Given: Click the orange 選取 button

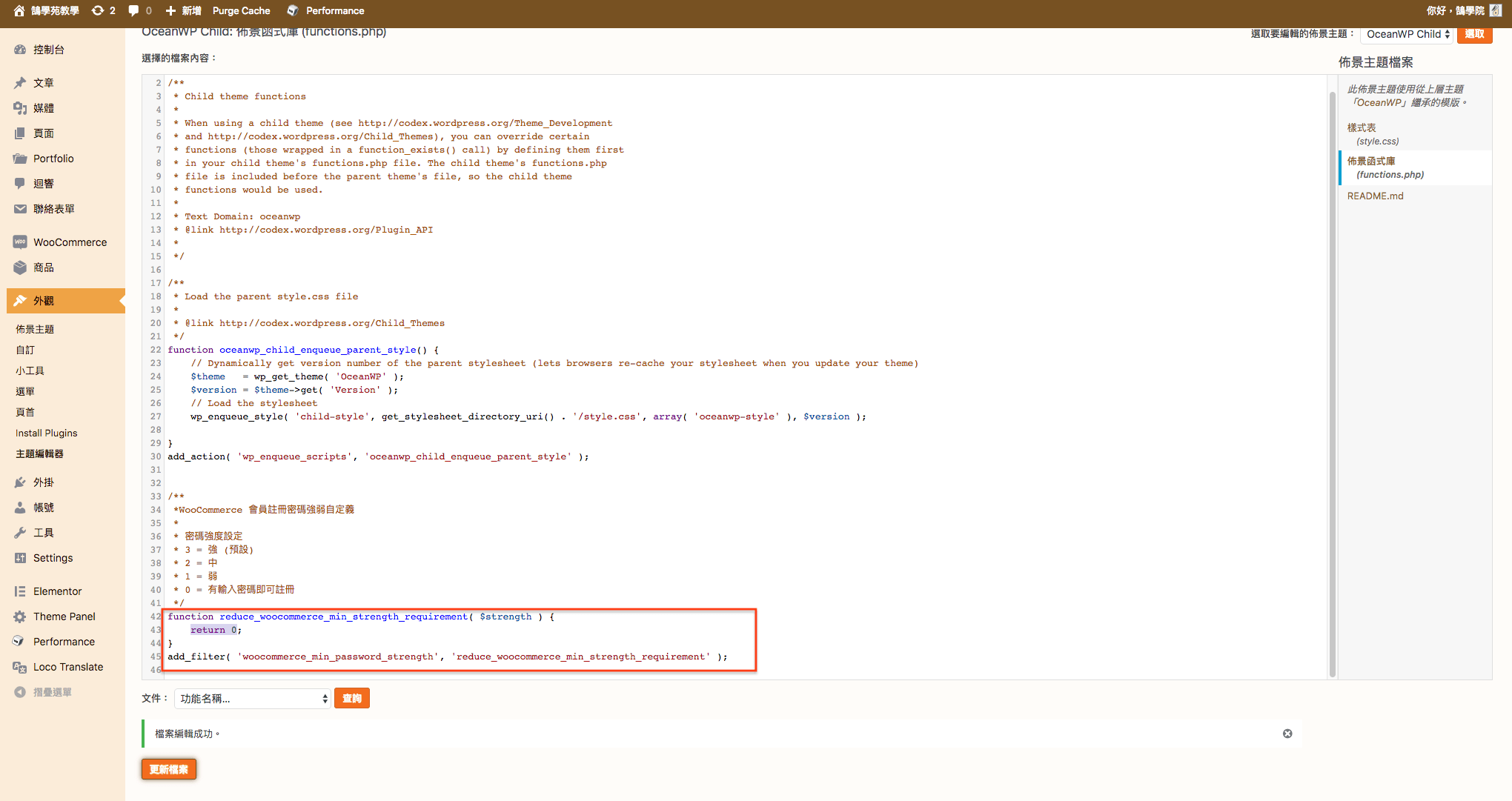Looking at the screenshot, I should coord(1474,34).
